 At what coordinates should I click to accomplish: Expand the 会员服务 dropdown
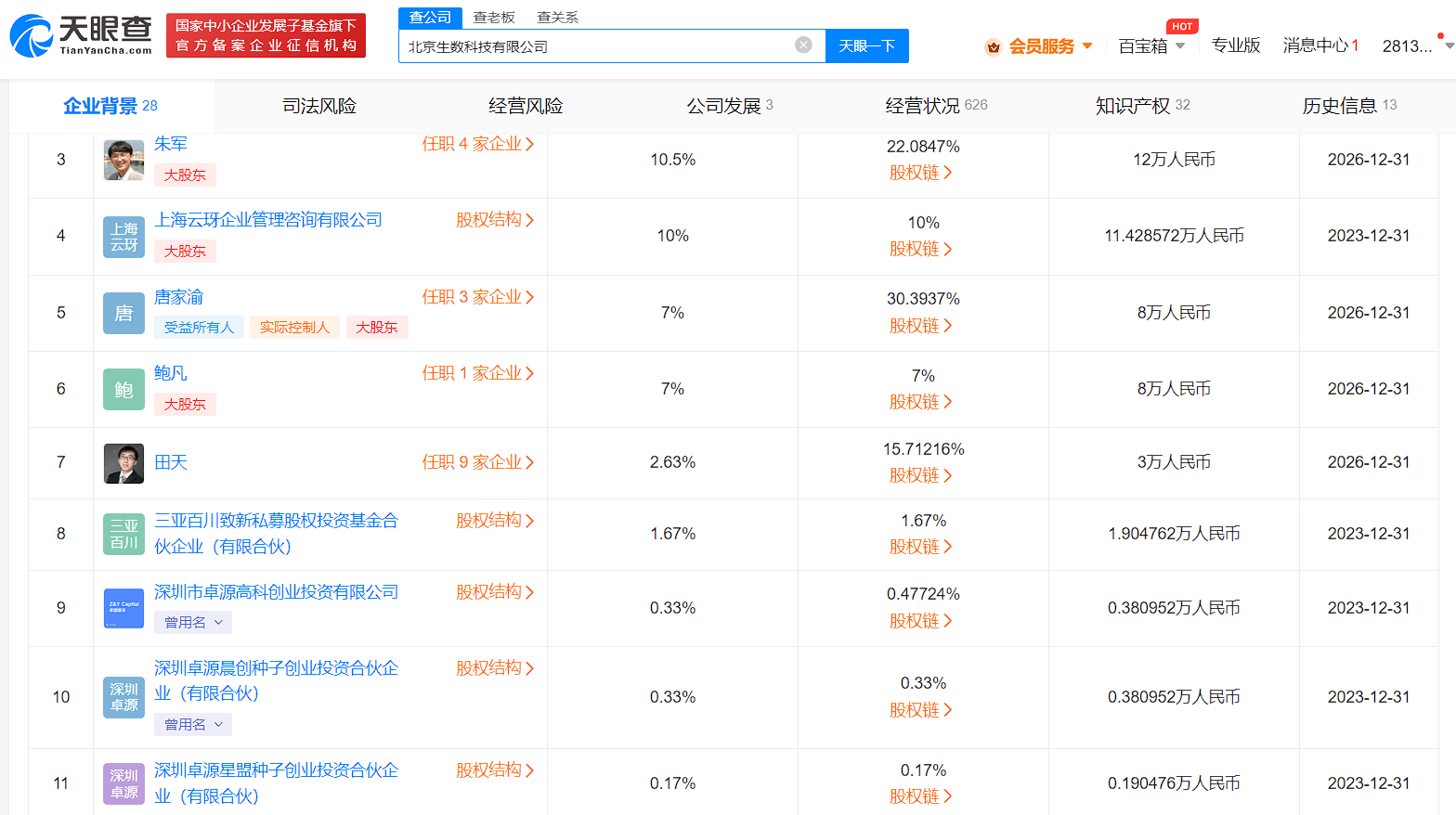[1087, 45]
